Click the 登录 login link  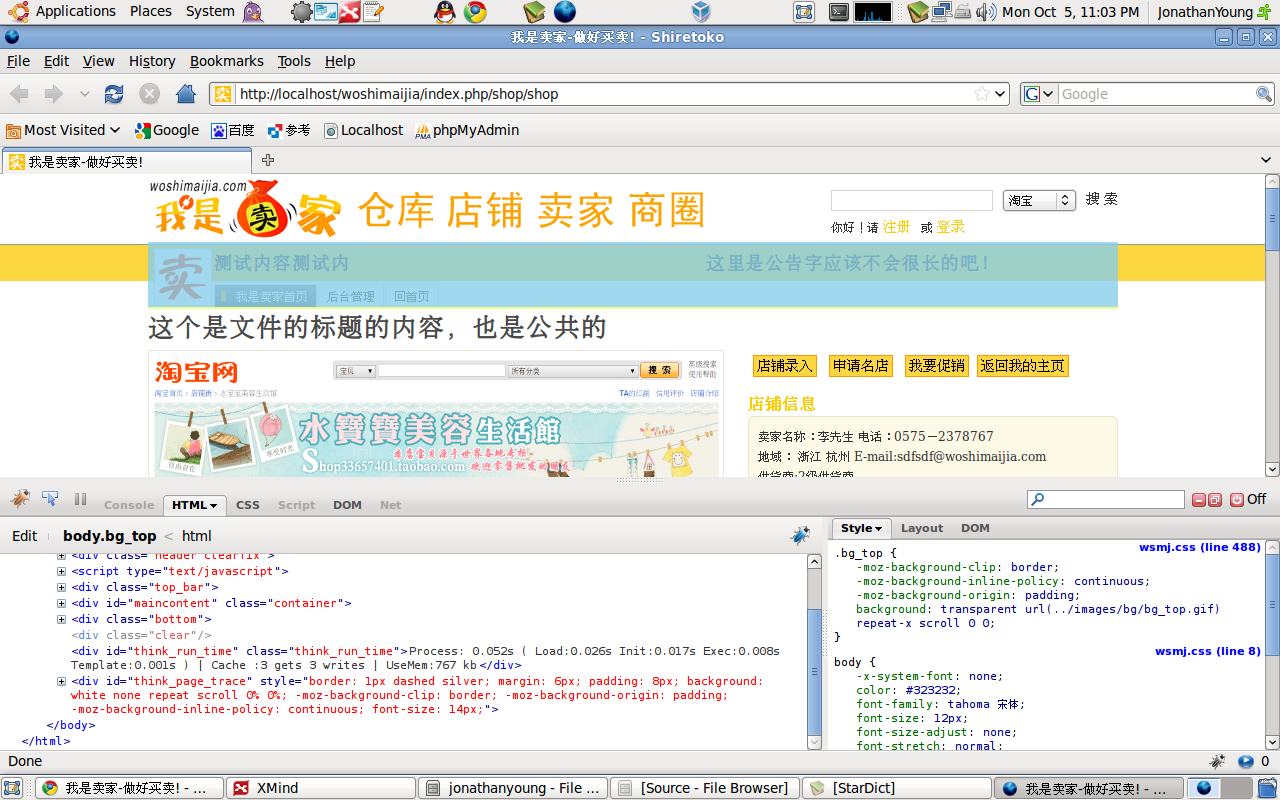(x=950, y=227)
